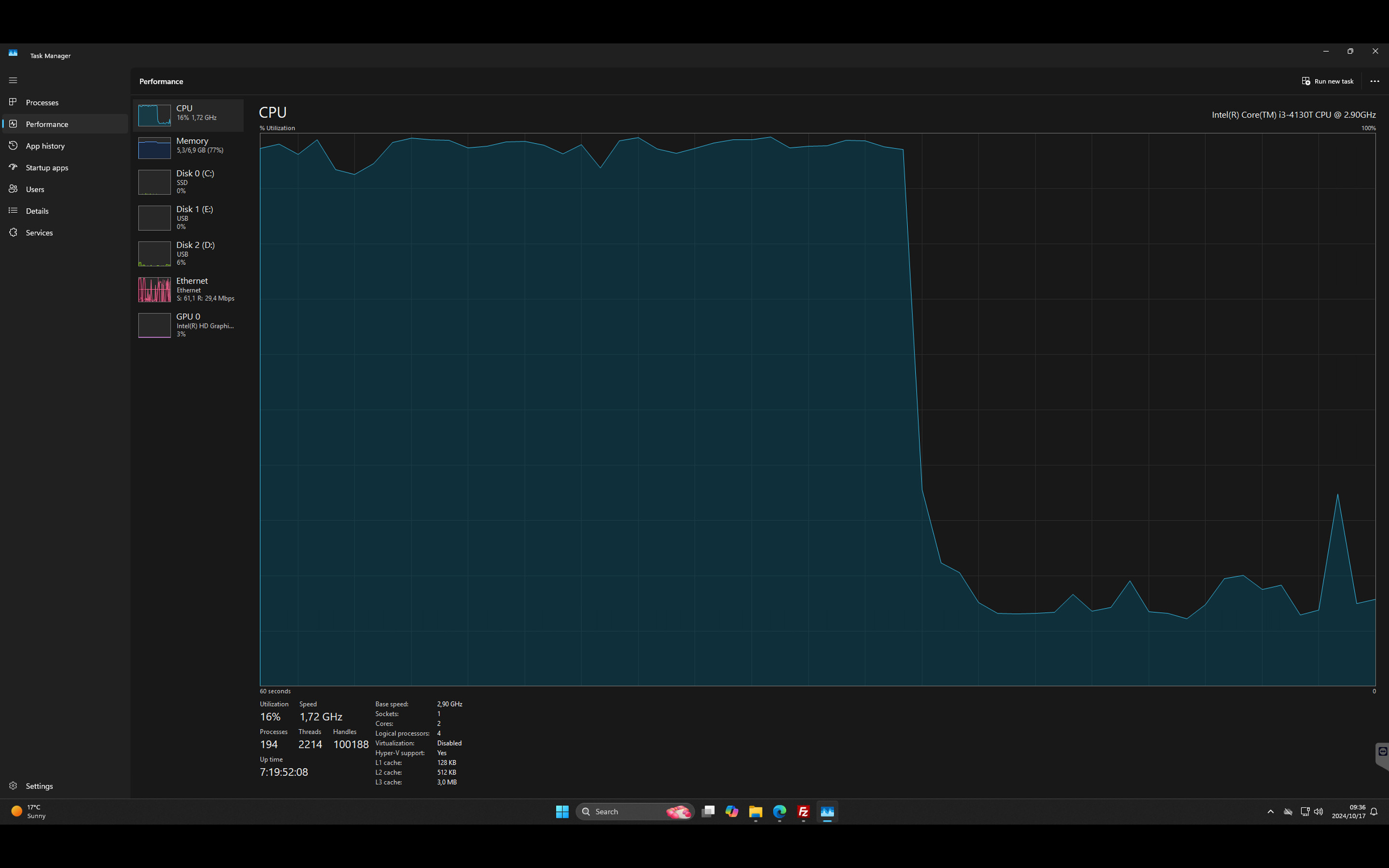
Task: Select the CPU performance item
Action: [188, 115]
